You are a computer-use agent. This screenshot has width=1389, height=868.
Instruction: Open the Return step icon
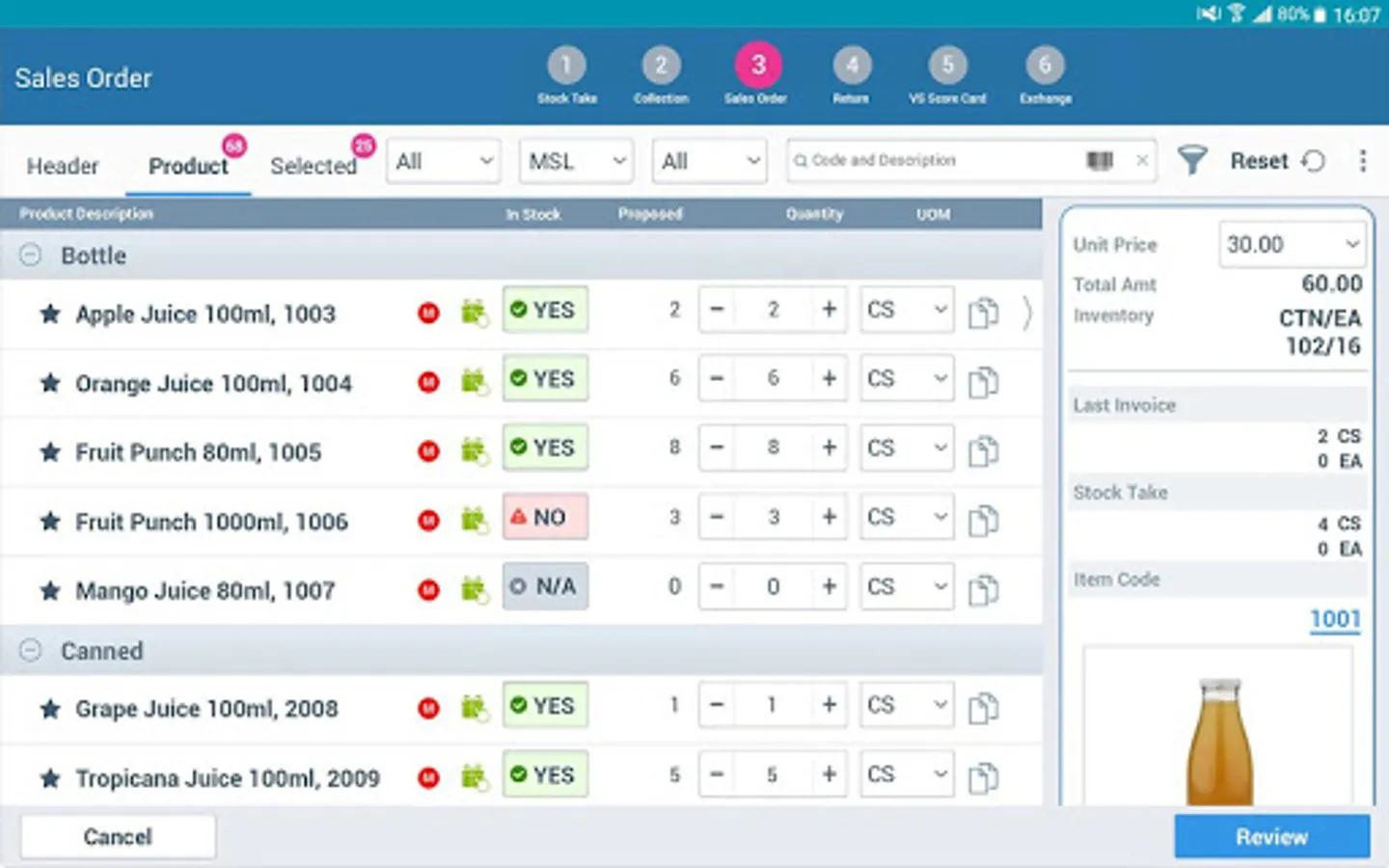[851, 66]
